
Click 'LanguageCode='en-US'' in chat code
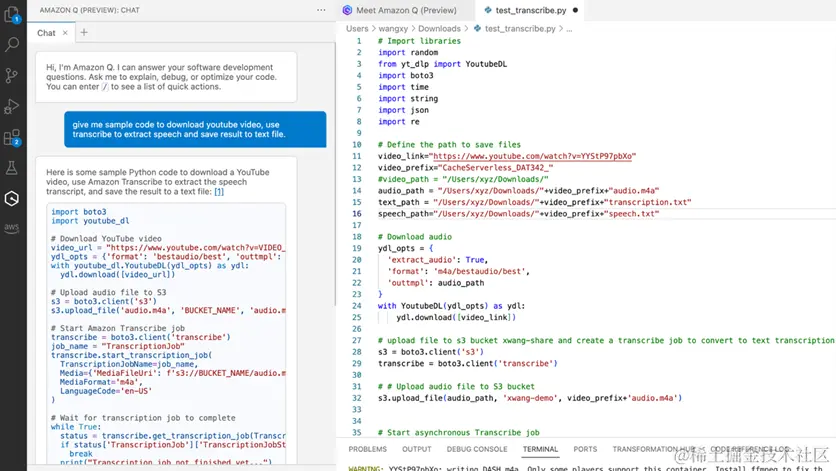click(106, 391)
